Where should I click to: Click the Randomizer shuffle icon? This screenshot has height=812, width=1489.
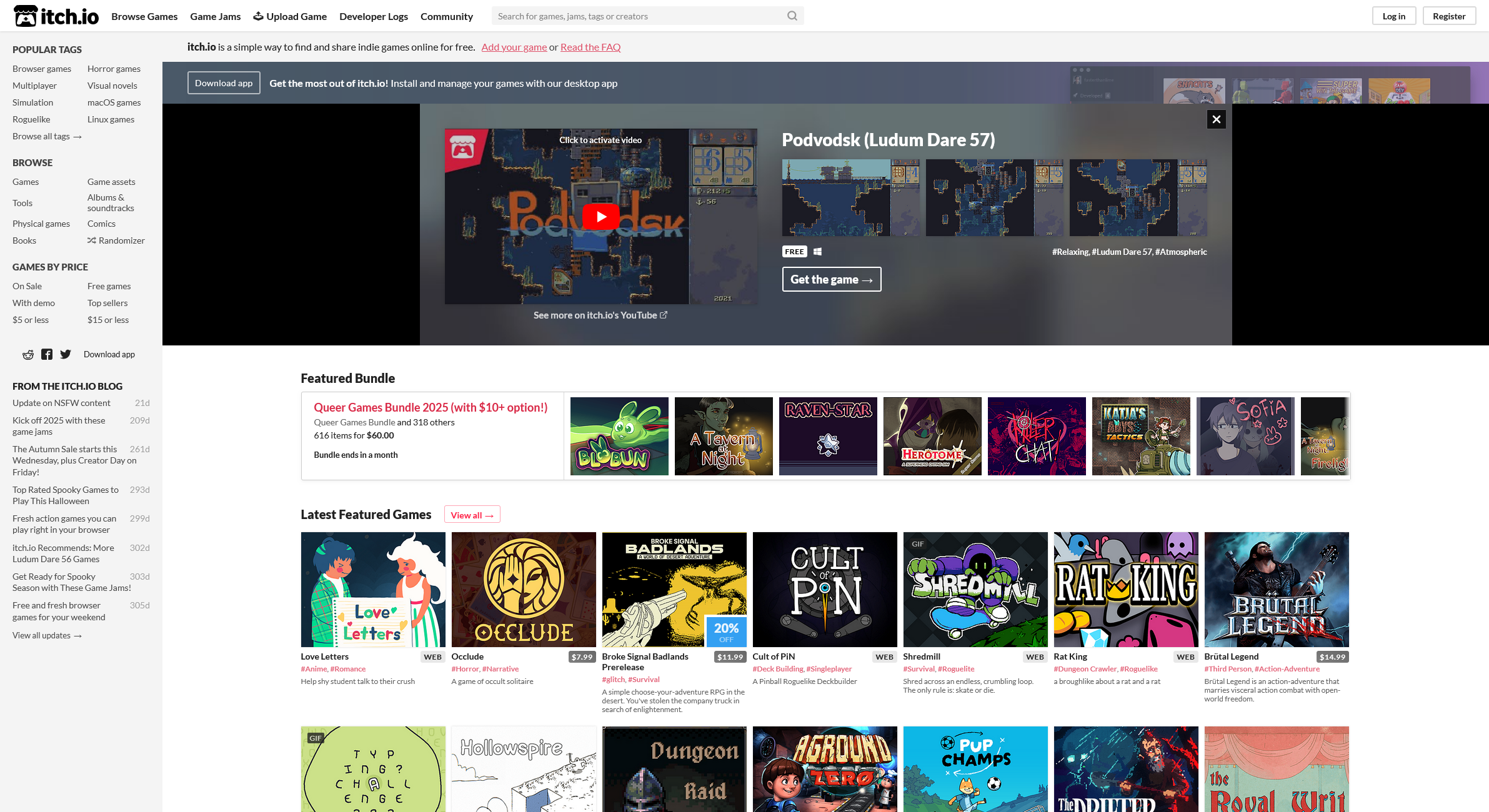tap(91, 240)
